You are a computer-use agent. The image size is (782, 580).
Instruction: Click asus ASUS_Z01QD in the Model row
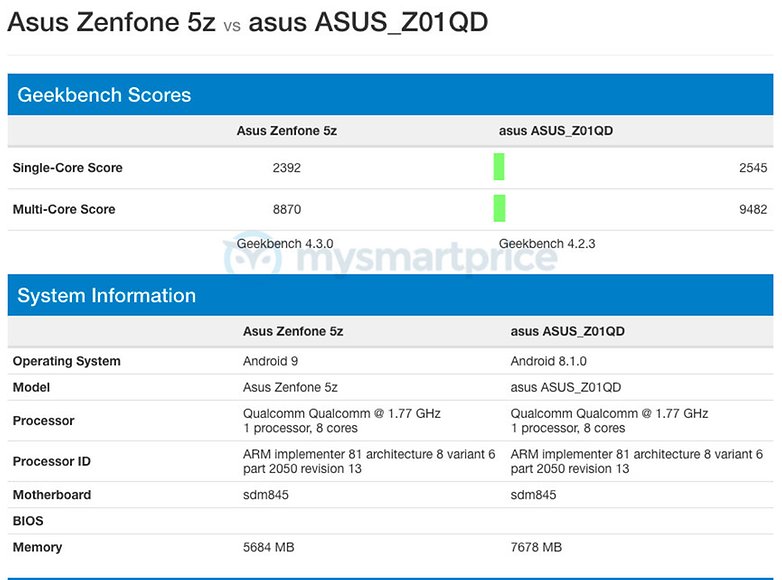tap(566, 387)
